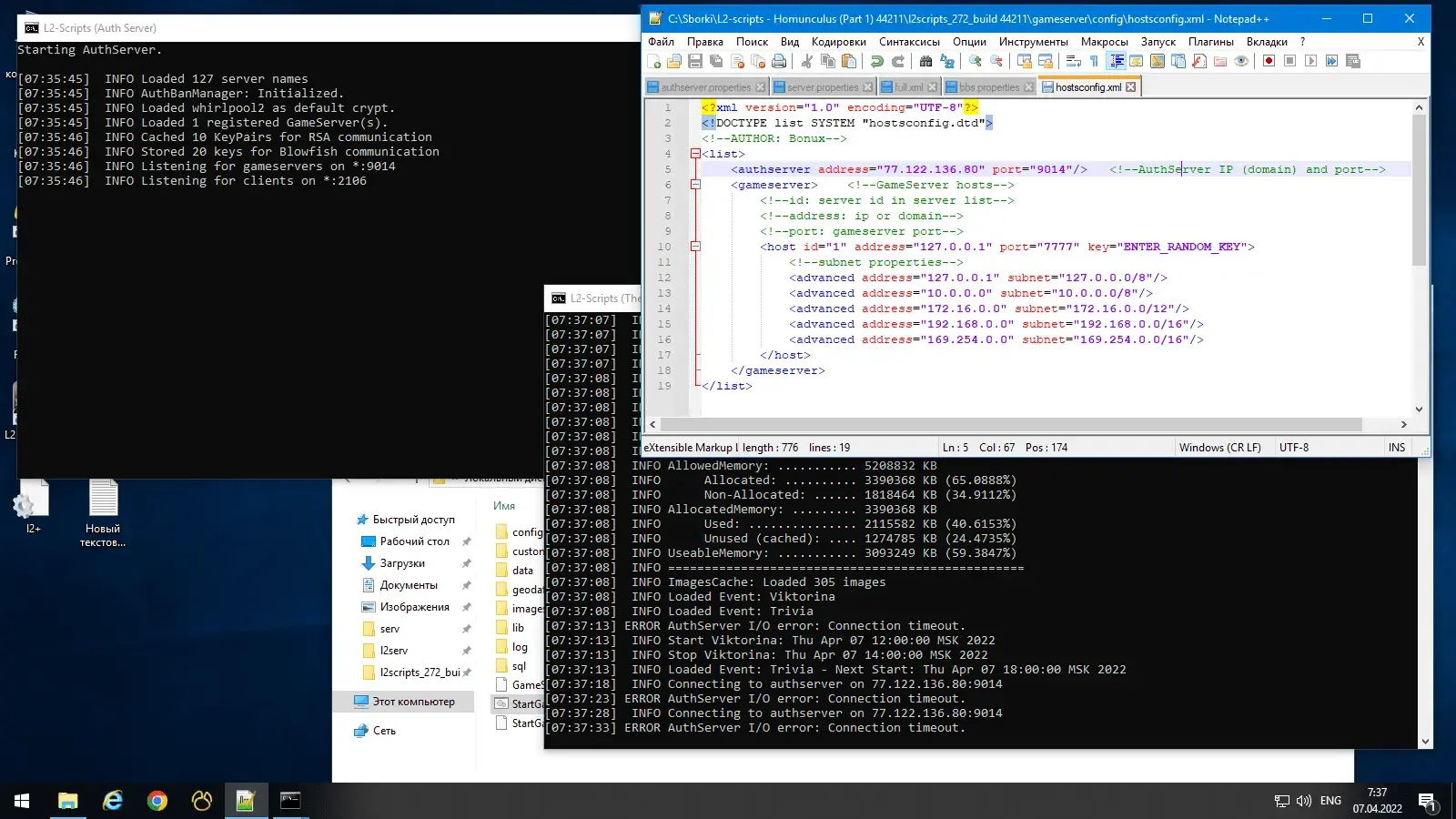Viewport: 1456px width, 819px height.
Task: Click the Redo toolbar icon
Action: point(897,61)
